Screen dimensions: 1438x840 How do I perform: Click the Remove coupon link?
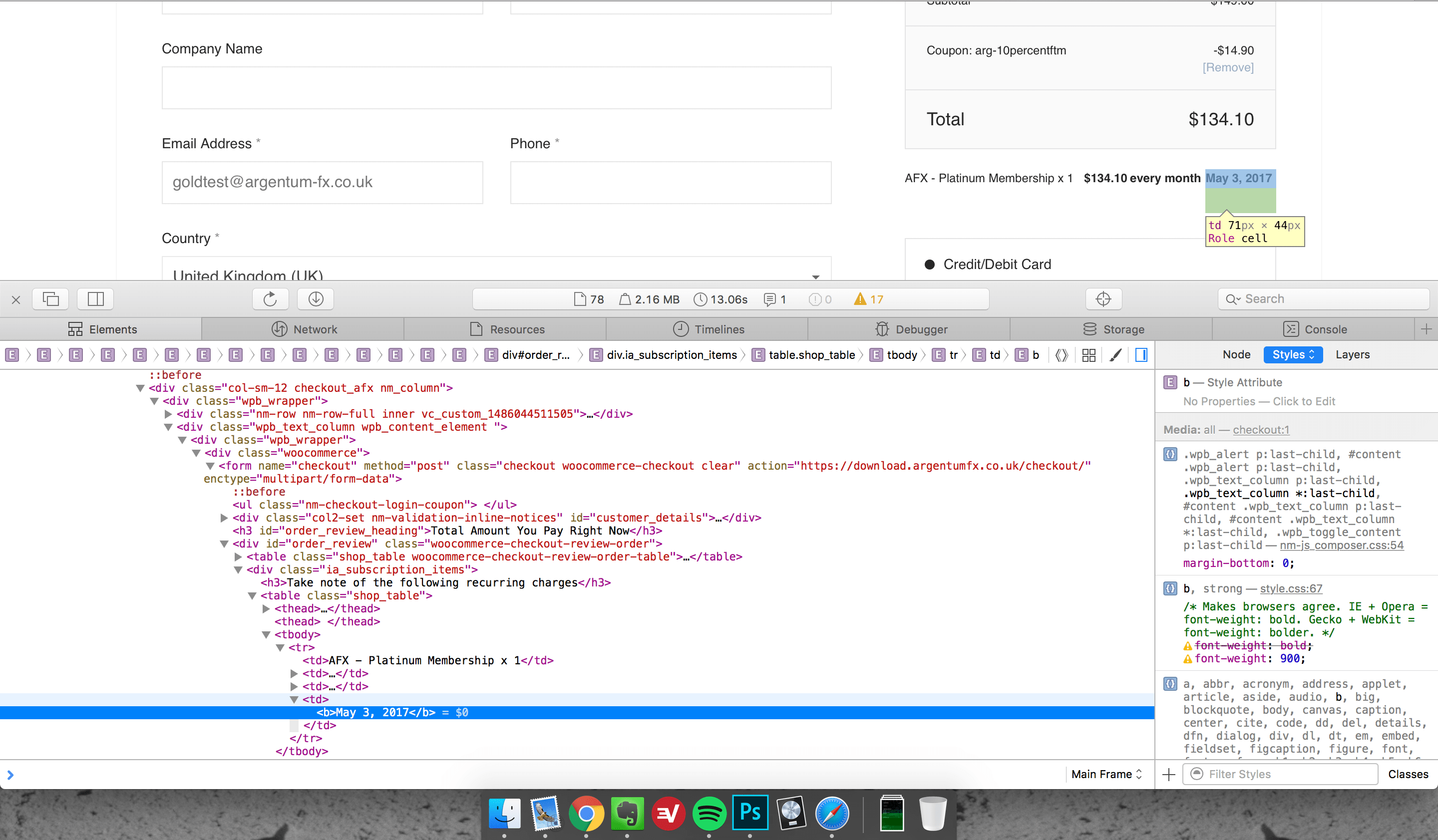click(1228, 67)
